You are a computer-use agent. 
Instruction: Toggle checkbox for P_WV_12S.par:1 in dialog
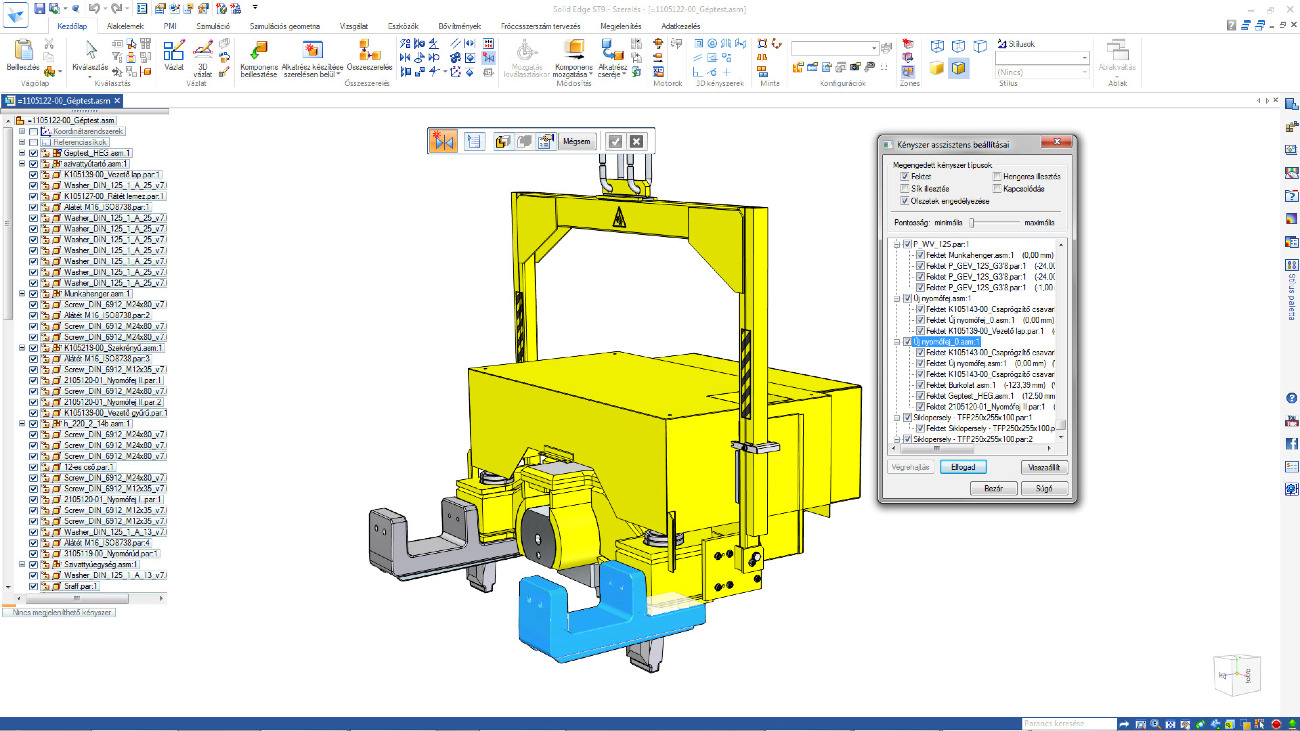click(x=907, y=244)
